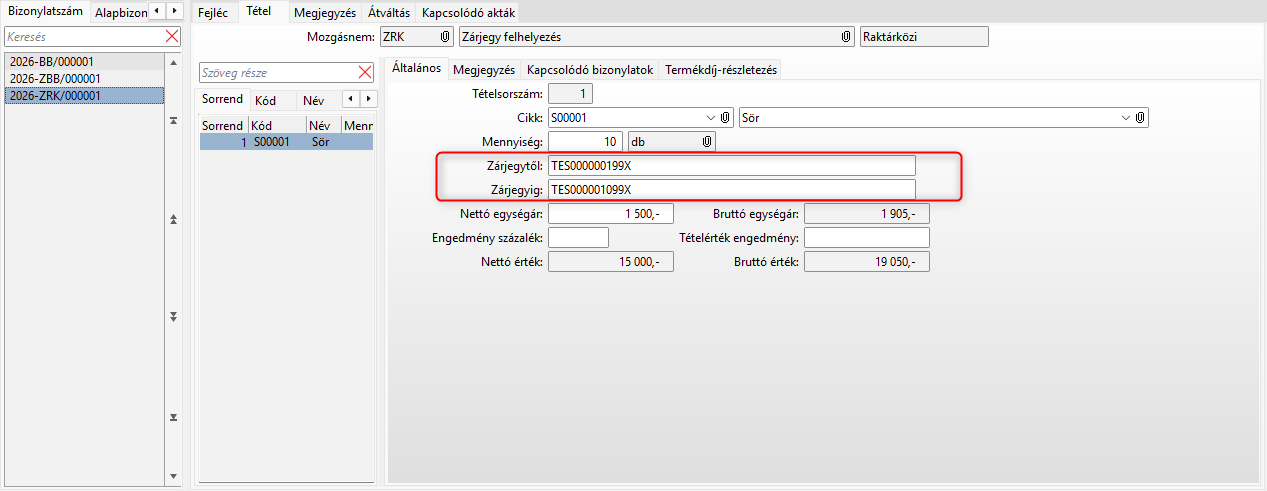Select document 2026-ZRK/000001

pyautogui.click(x=84, y=95)
